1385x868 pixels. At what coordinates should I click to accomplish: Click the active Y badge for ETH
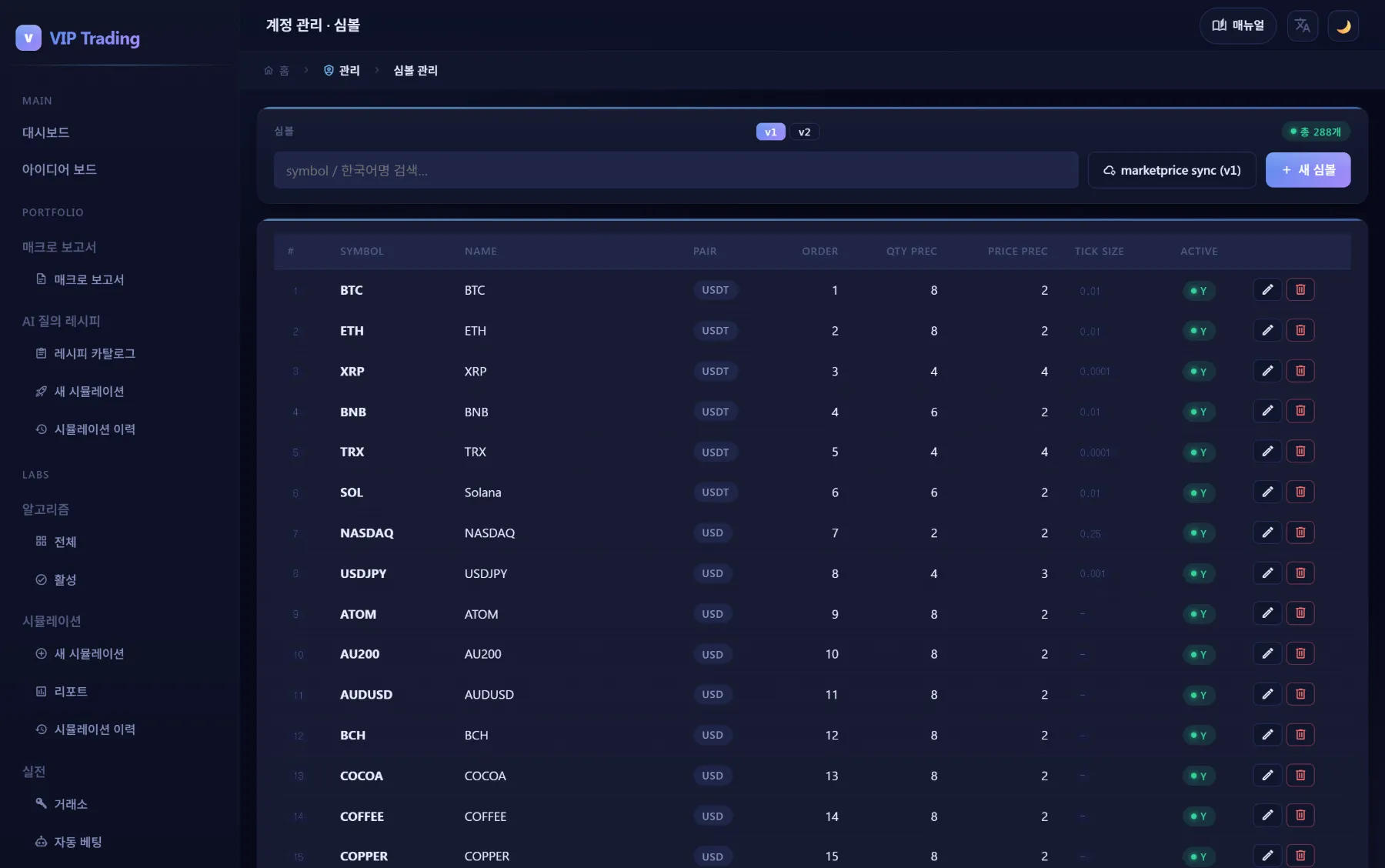pos(1199,331)
